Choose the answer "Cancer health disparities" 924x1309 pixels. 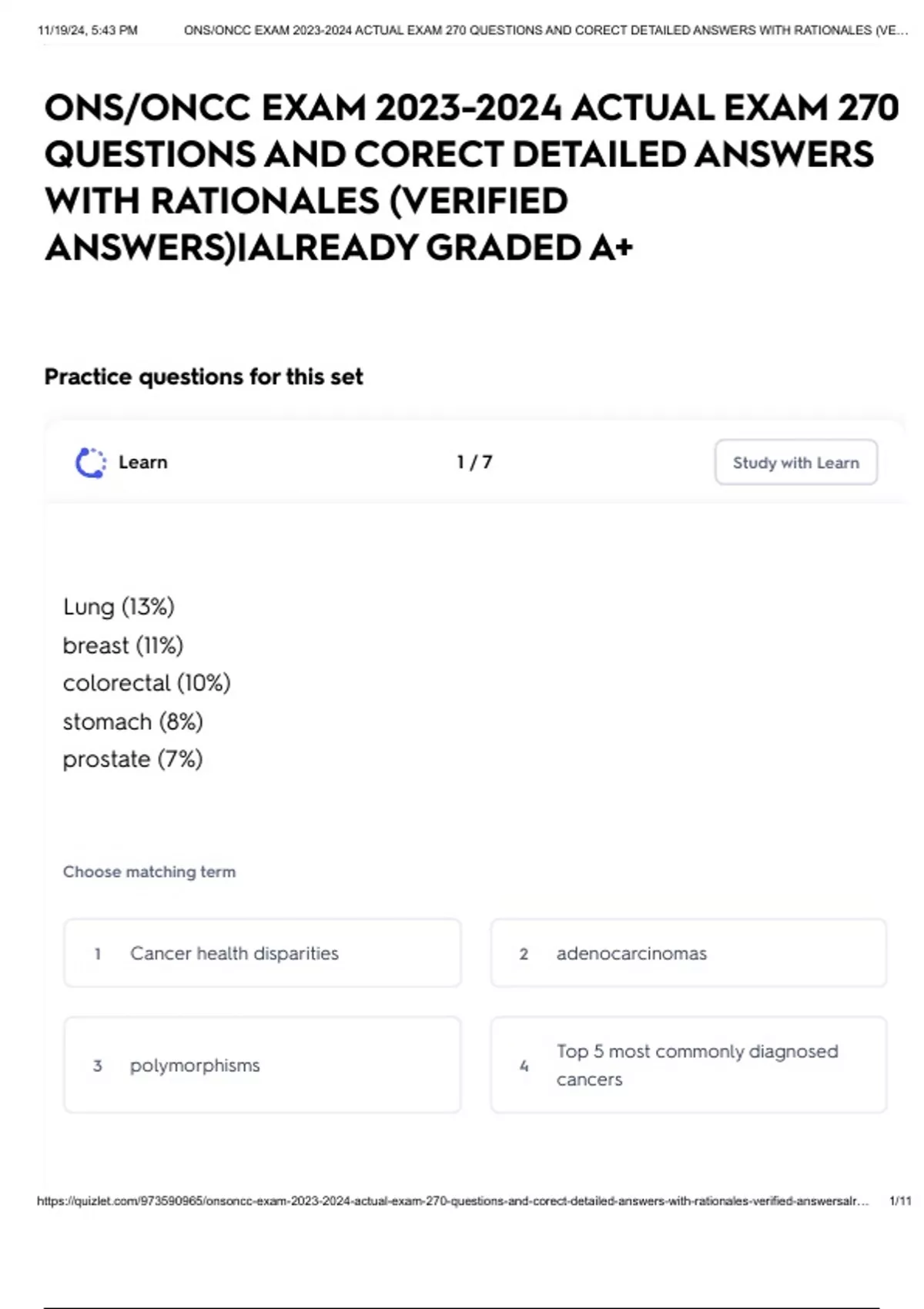click(x=262, y=953)
